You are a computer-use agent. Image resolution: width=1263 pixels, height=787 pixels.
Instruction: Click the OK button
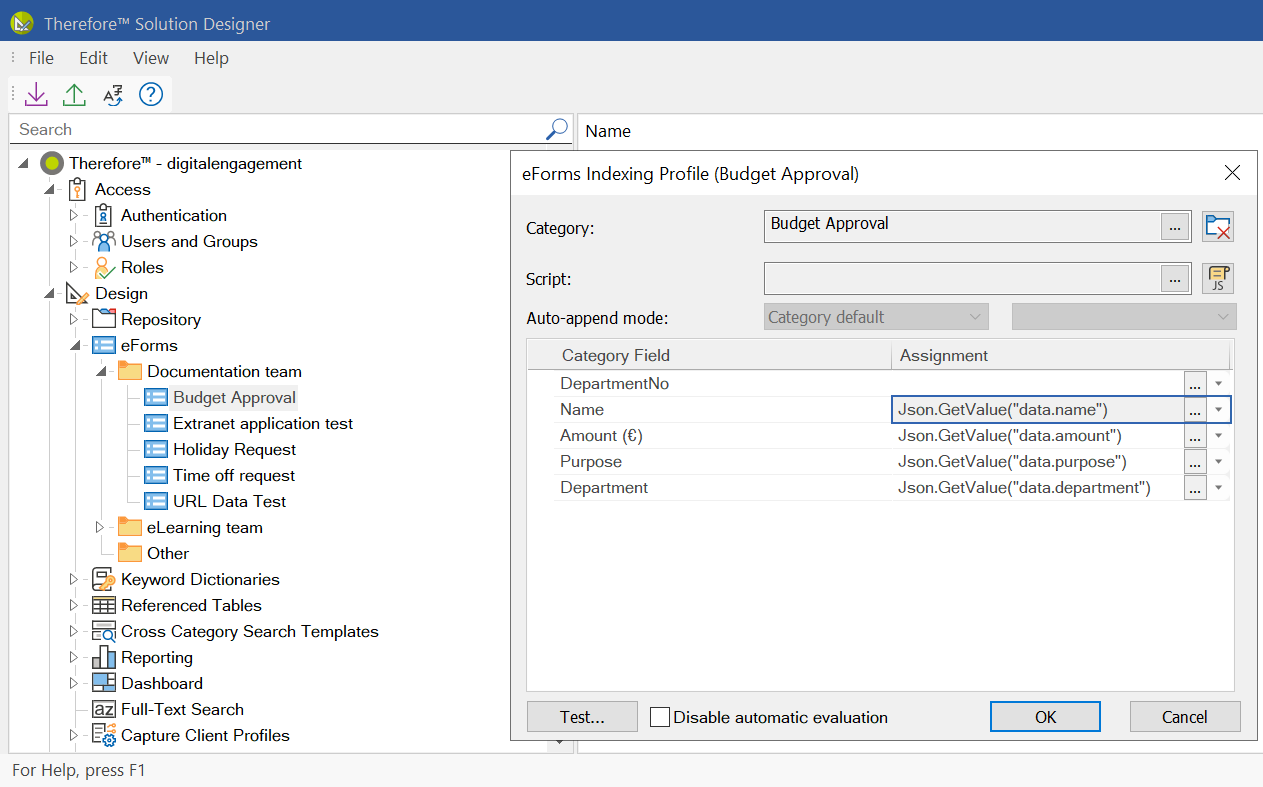click(x=1045, y=717)
